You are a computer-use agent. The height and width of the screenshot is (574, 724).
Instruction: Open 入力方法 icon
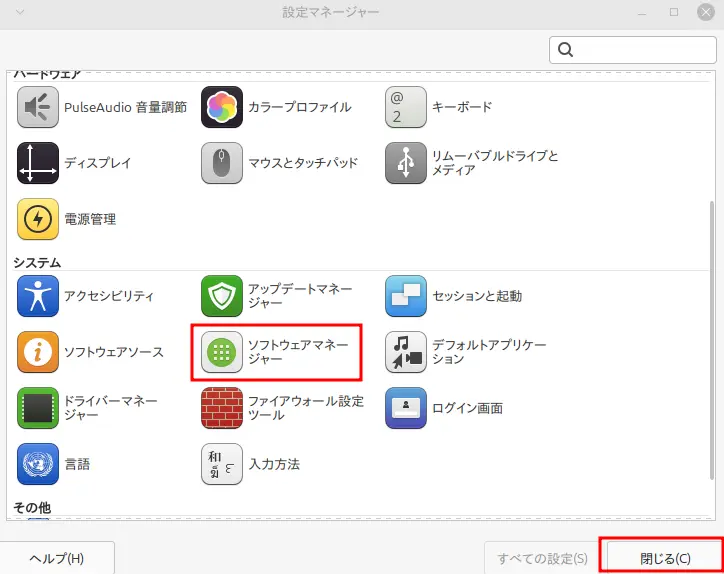coord(222,464)
